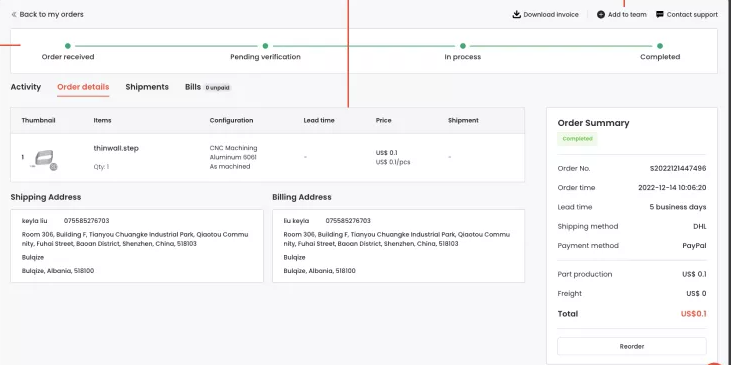Click the Configuration column header

(231, 120)
